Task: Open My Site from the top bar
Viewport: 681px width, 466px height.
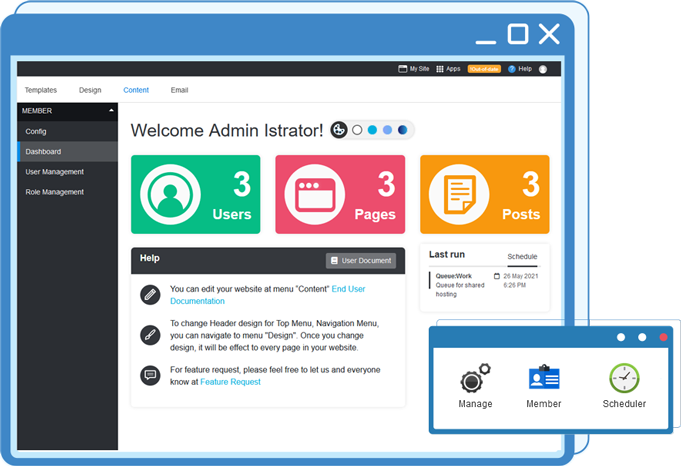Action: point(413,69)
